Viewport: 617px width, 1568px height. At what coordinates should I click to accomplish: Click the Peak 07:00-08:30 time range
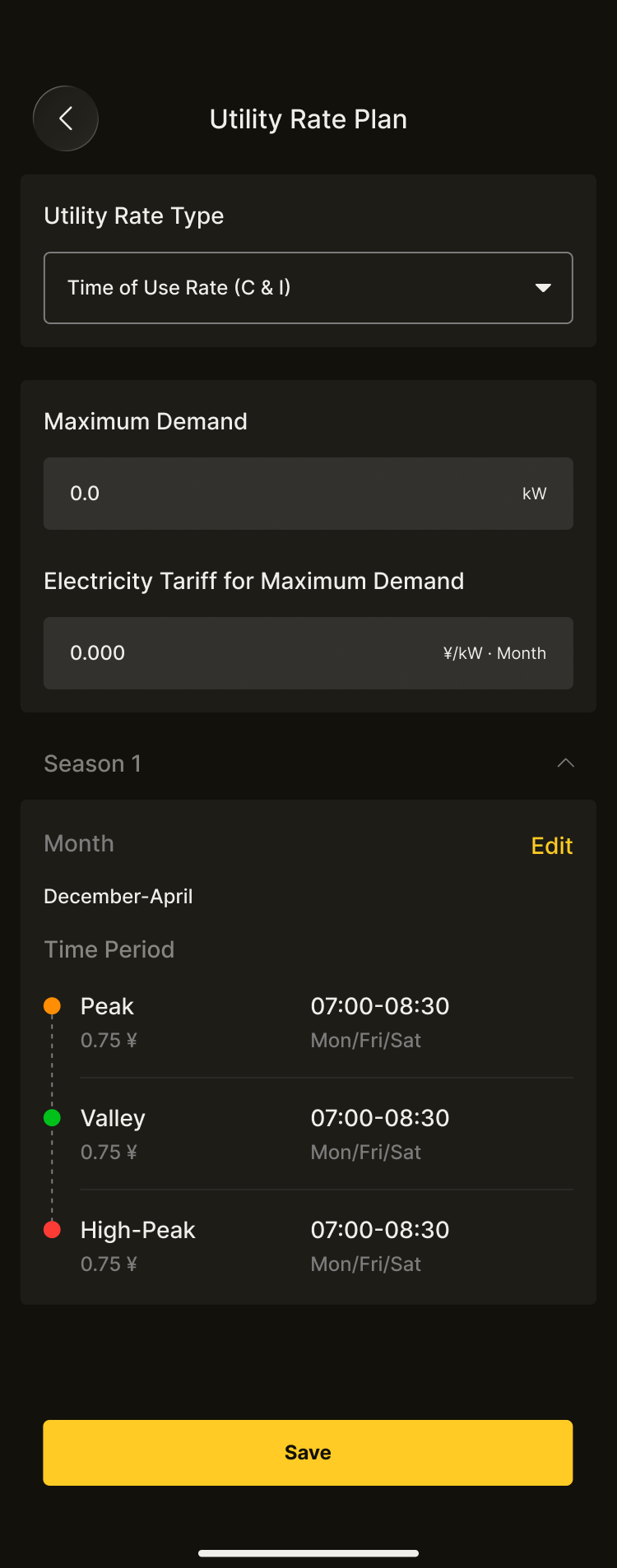(x=380, y=1006)
